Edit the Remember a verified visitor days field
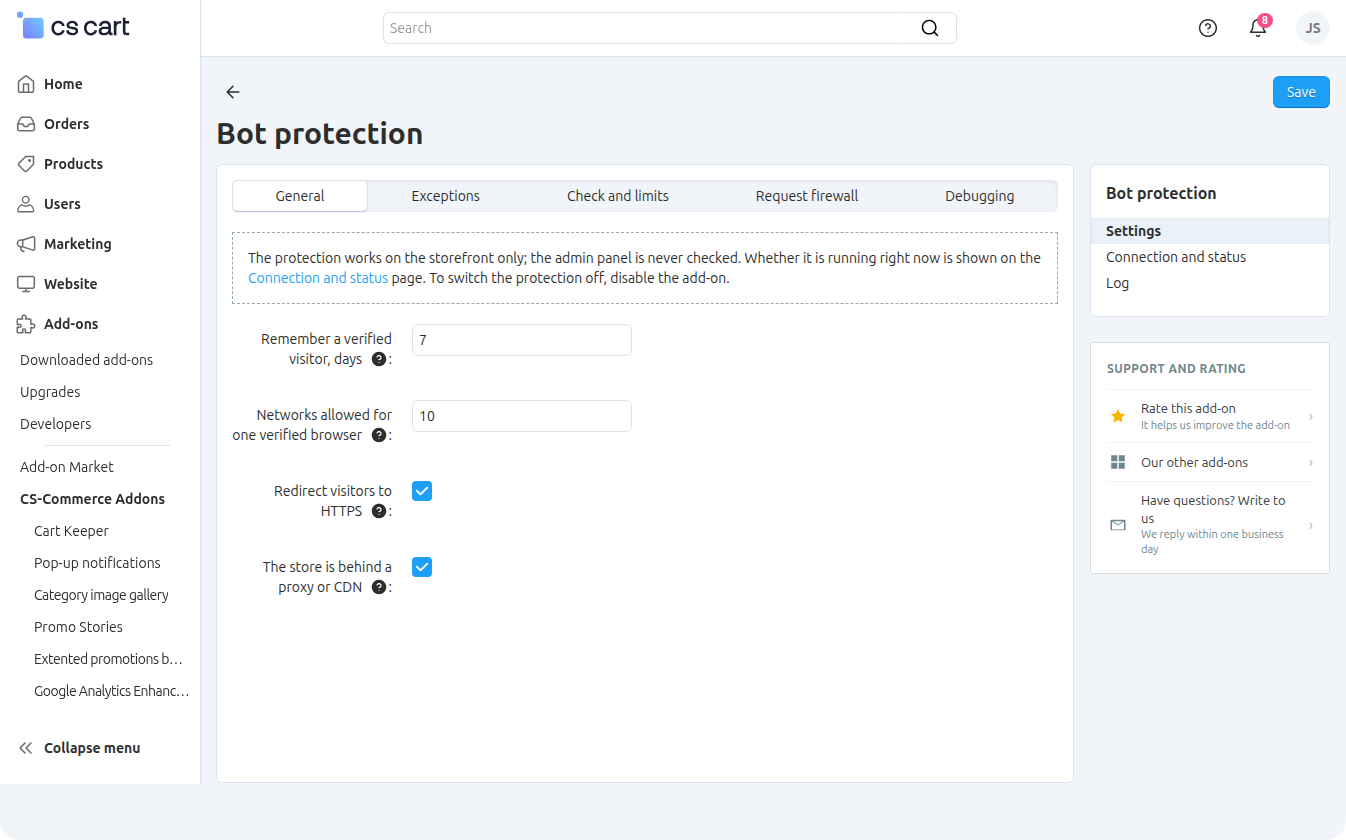1346x840 pixels. (x=522, y=340)
